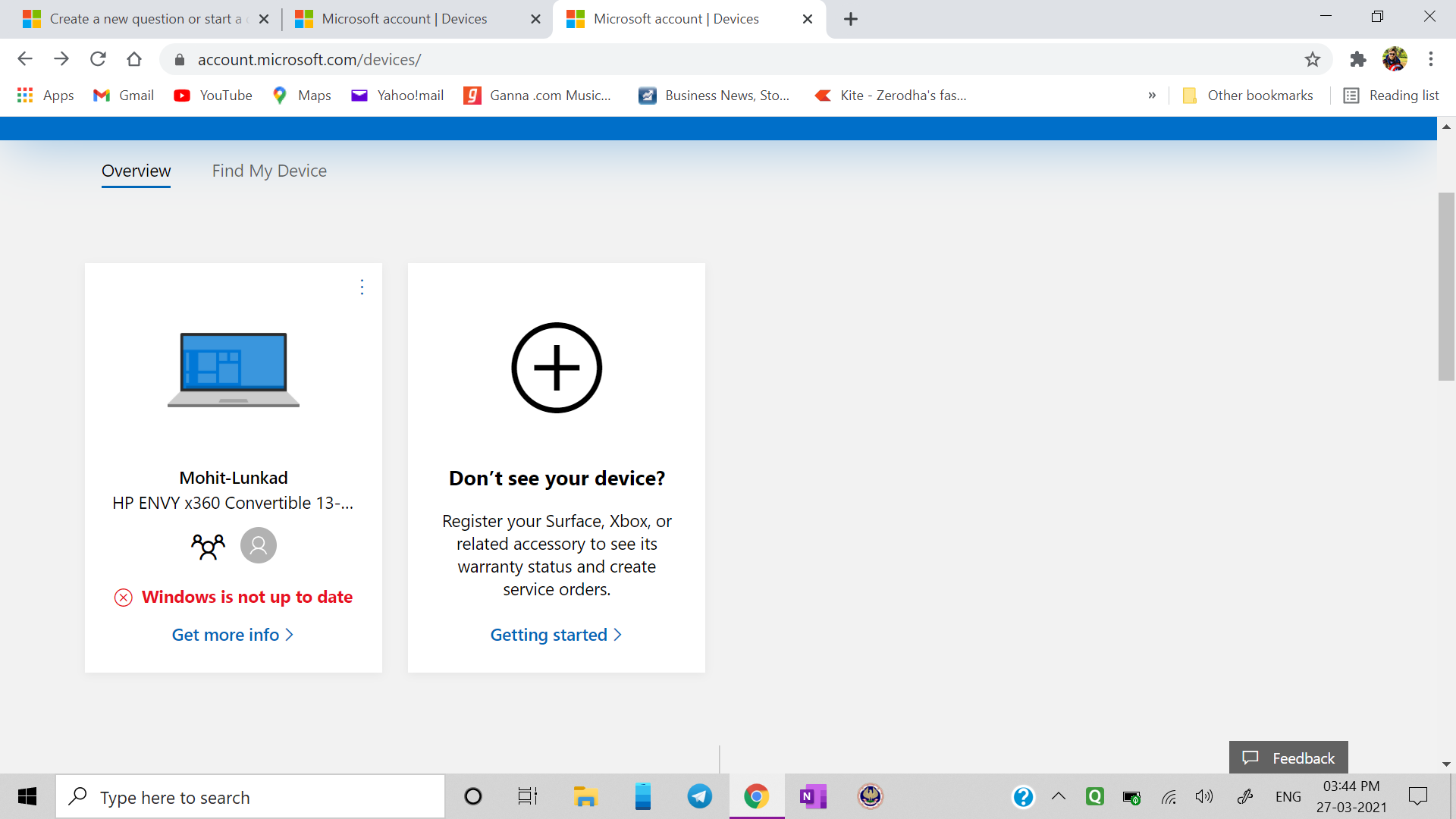Viewport: 1456px width, 819px height.
Task: Close the active Microsoft account Devices tab
Action: [808, 19]
